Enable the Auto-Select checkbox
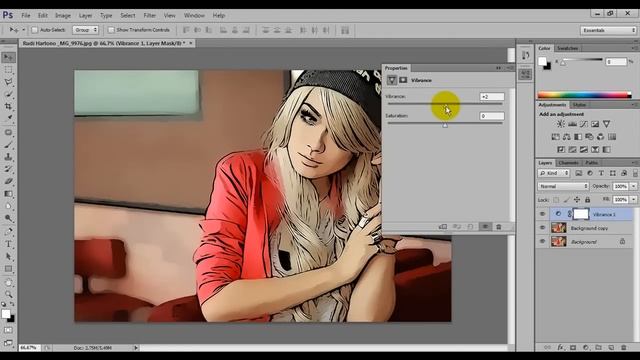 point(35,30)
